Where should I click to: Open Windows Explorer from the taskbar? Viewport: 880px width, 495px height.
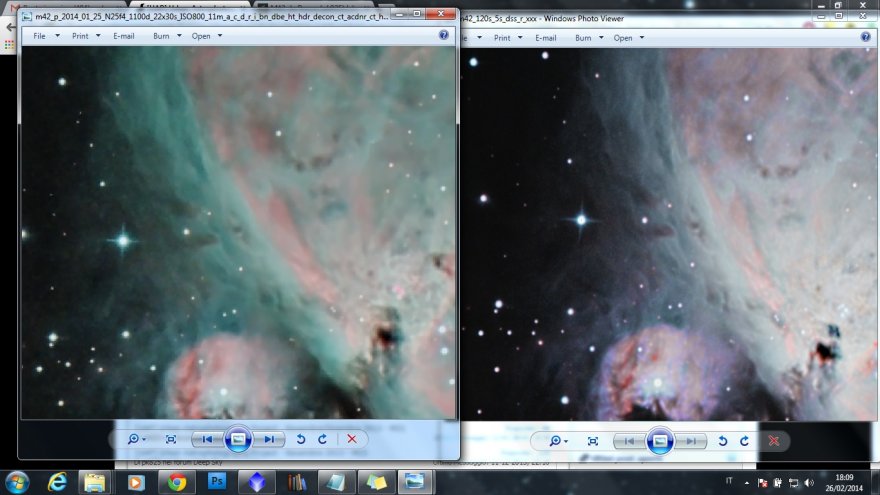click(94, 482)
